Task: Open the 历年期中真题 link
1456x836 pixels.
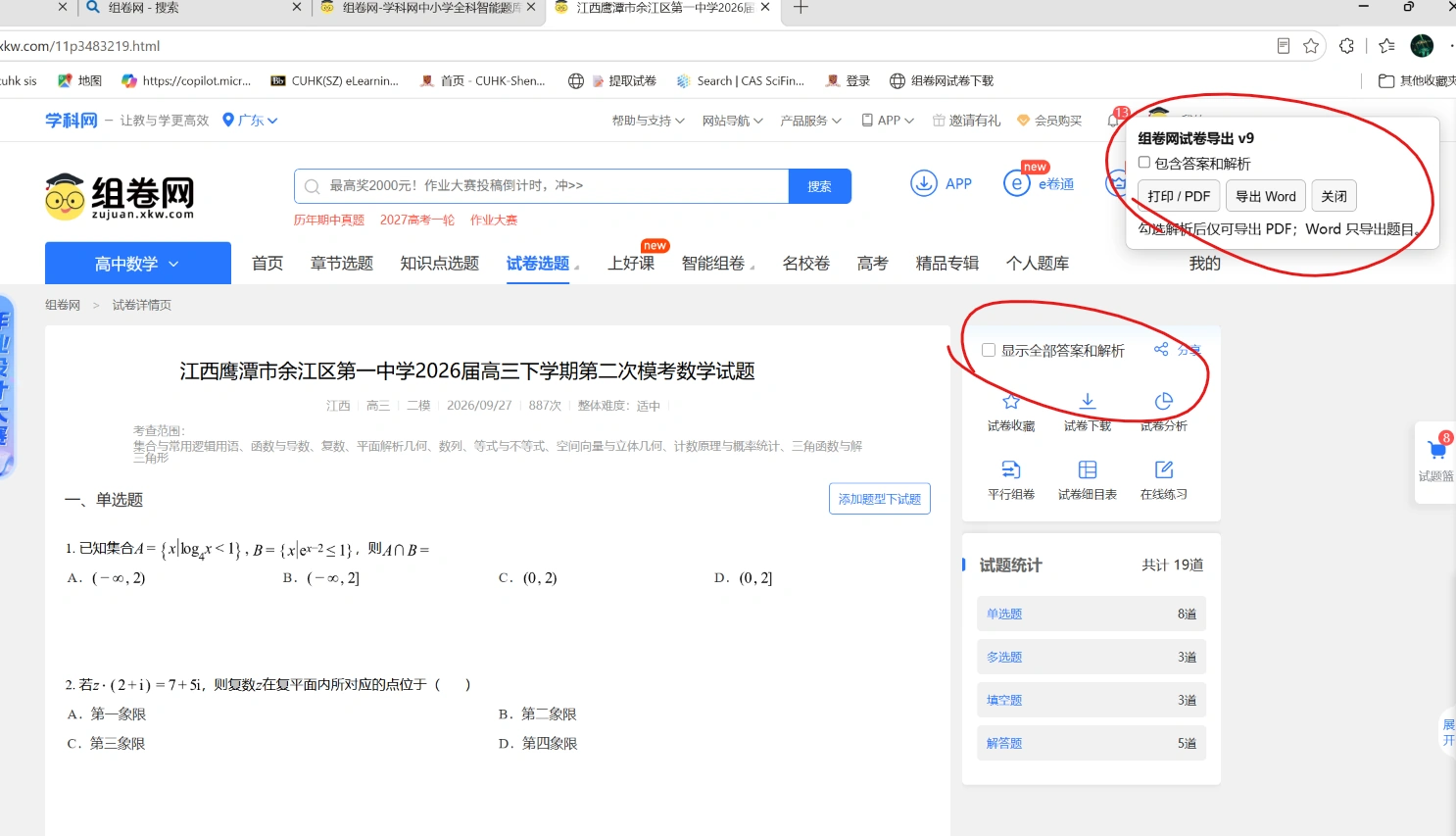Action: (329, 221)
